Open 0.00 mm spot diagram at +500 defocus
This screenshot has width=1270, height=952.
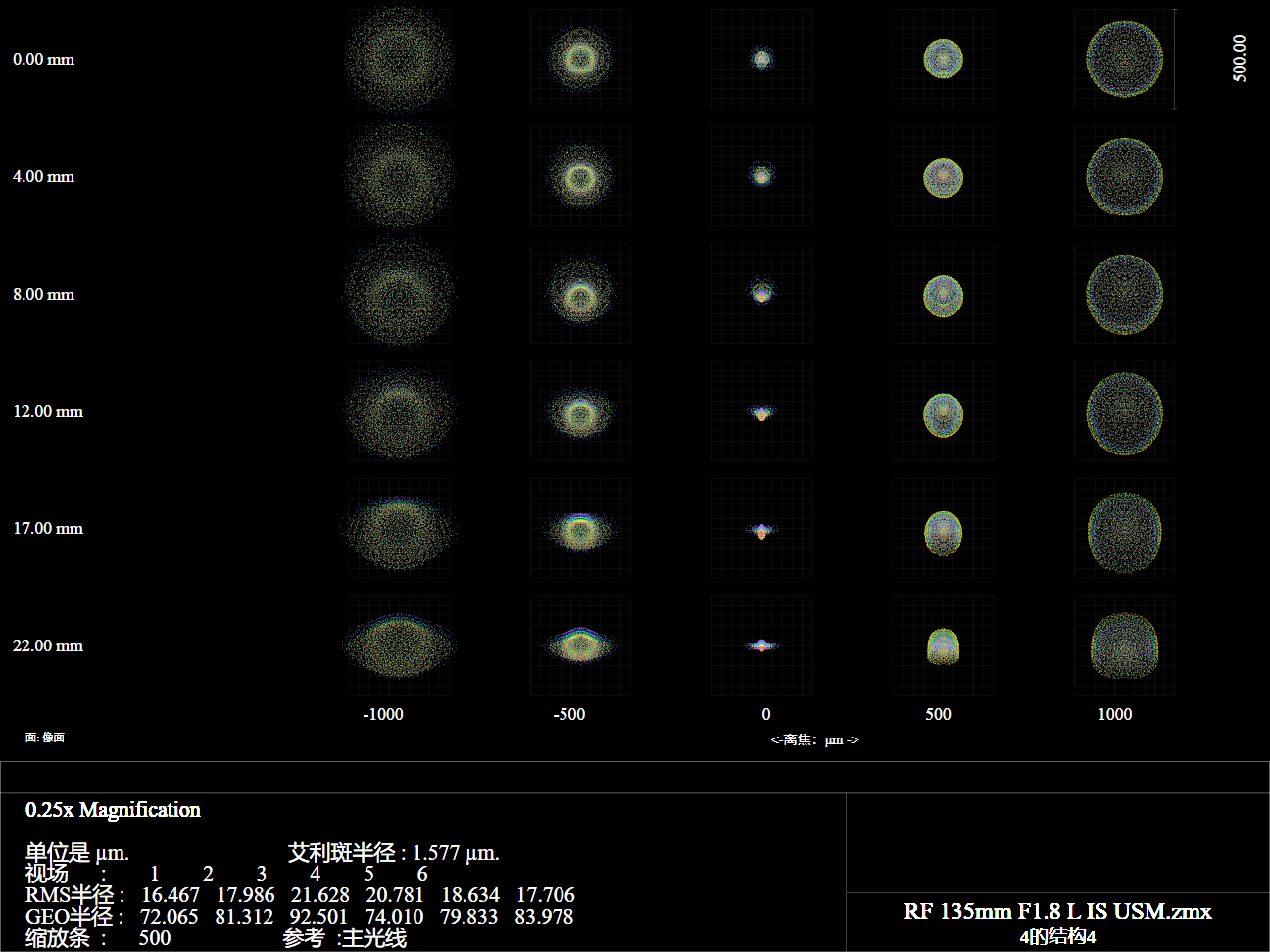943,59
